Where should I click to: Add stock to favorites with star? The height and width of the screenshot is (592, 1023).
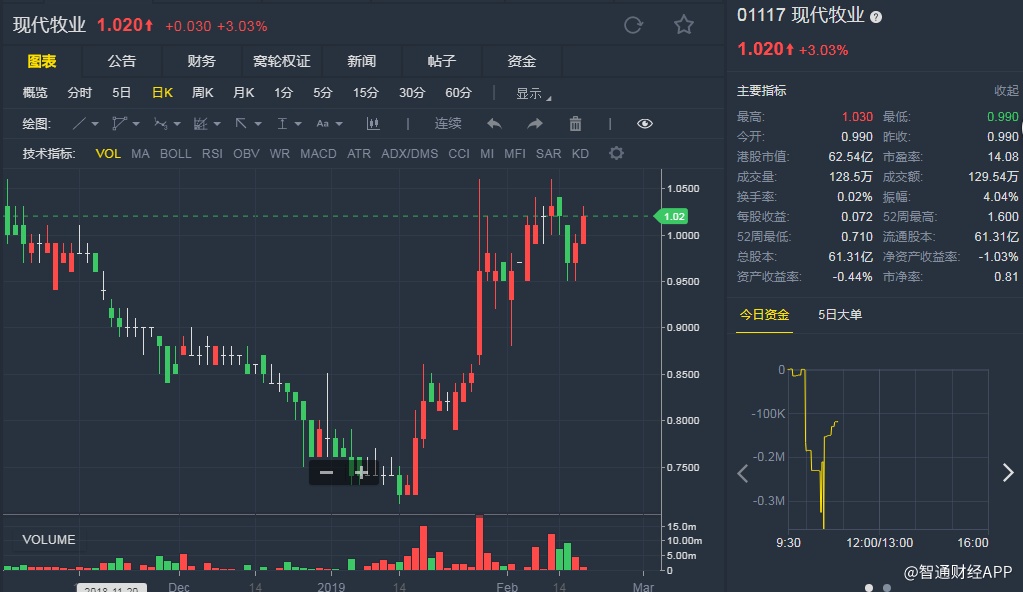[x=684, y=25]
